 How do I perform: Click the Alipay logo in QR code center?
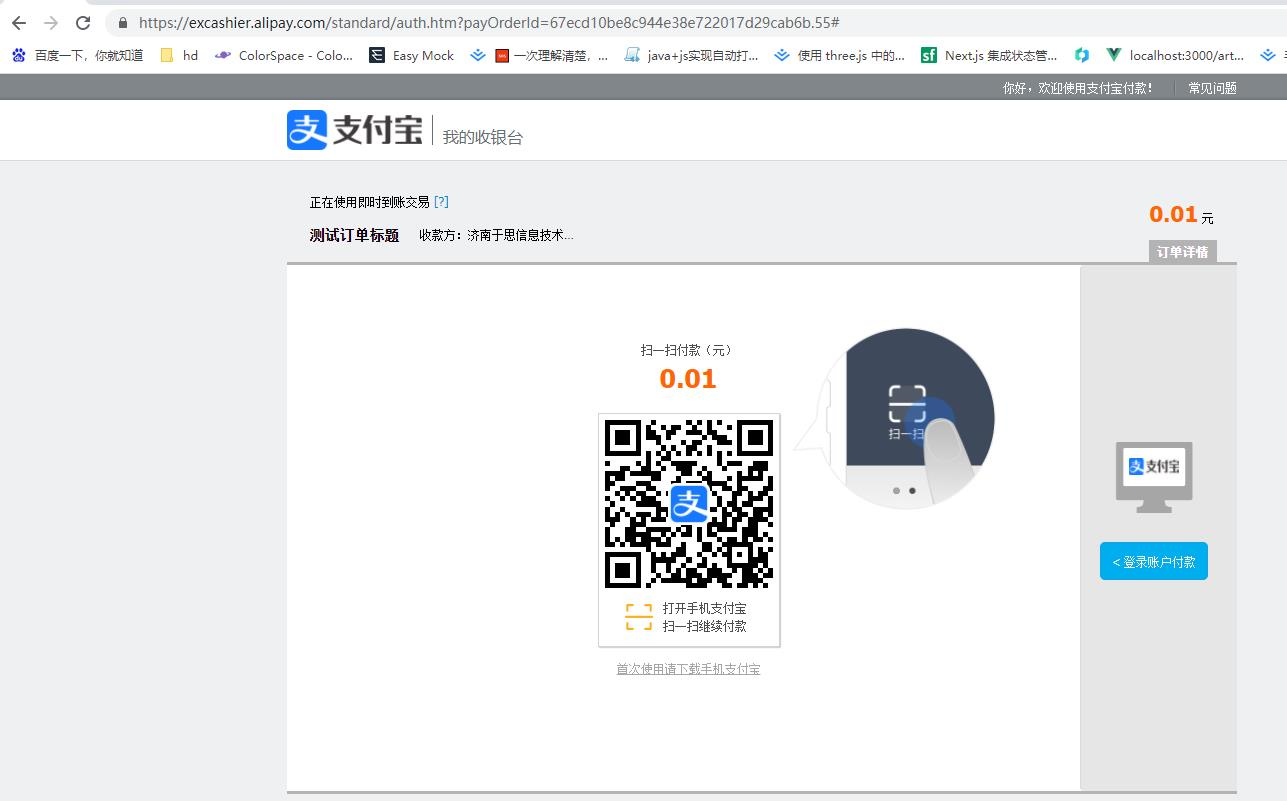(x=689, y=503)
